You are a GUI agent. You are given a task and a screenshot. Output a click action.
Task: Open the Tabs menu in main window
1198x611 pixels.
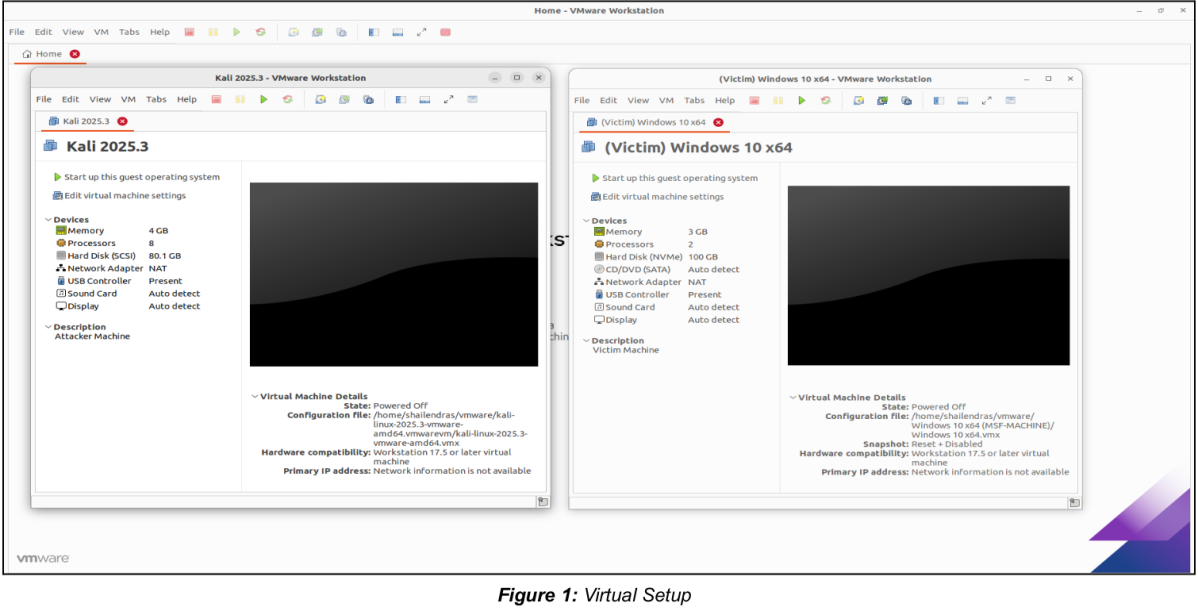pyautogui.click(x=129, y=32)
